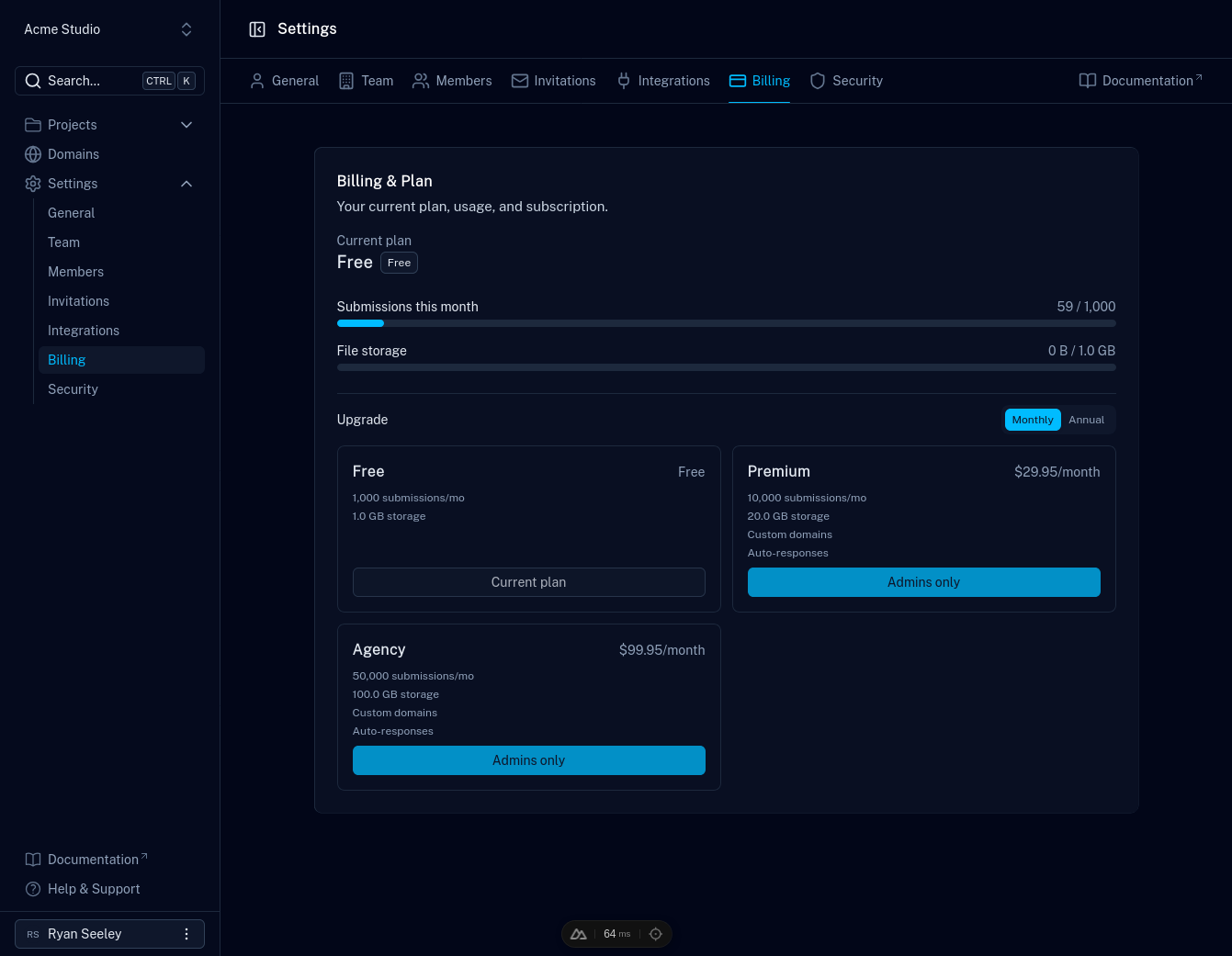Screen dimensions: 1232x956
Task: Switch to the General tab
Action: tap(284, 81)
